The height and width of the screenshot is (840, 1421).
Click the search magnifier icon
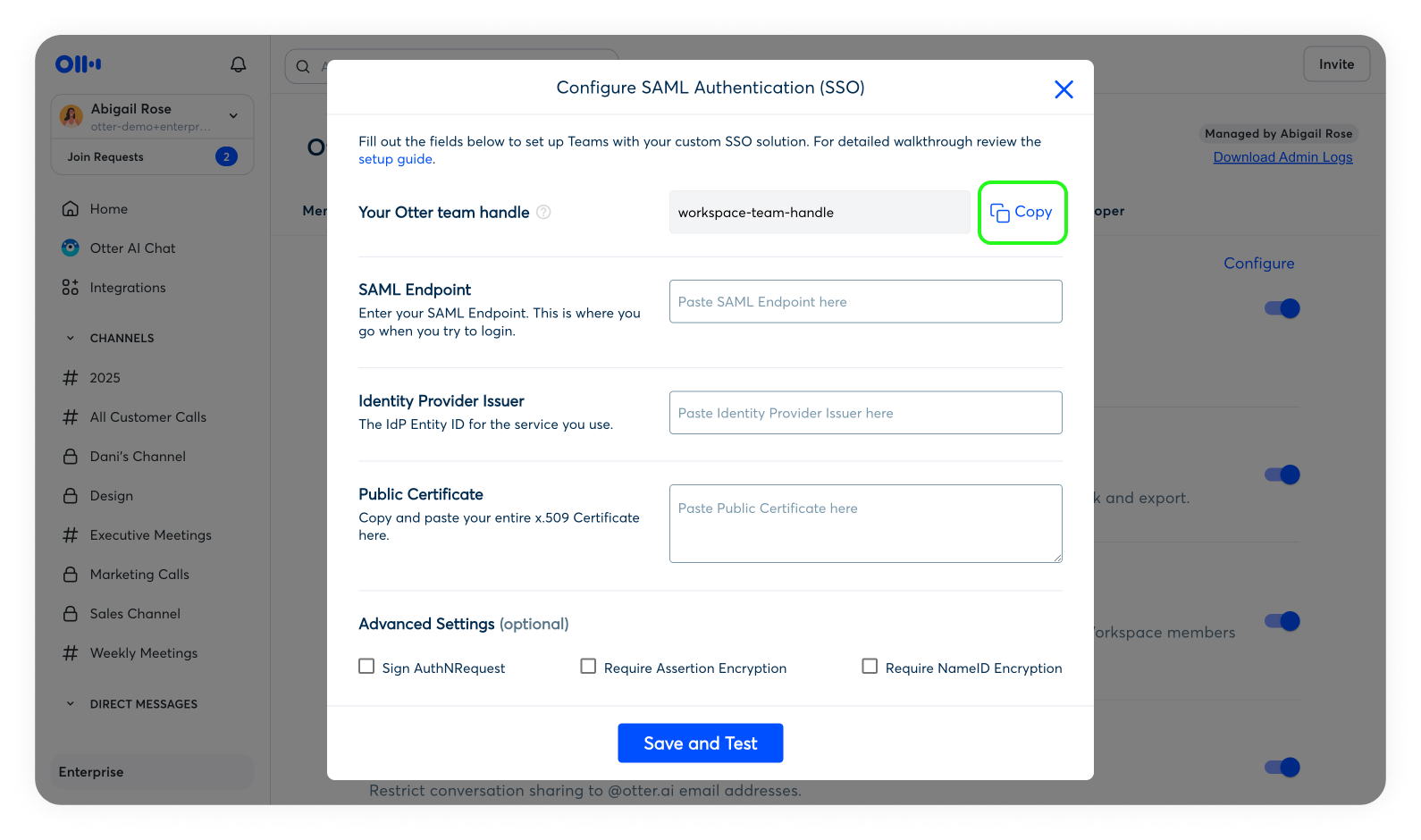coord(302,65)
